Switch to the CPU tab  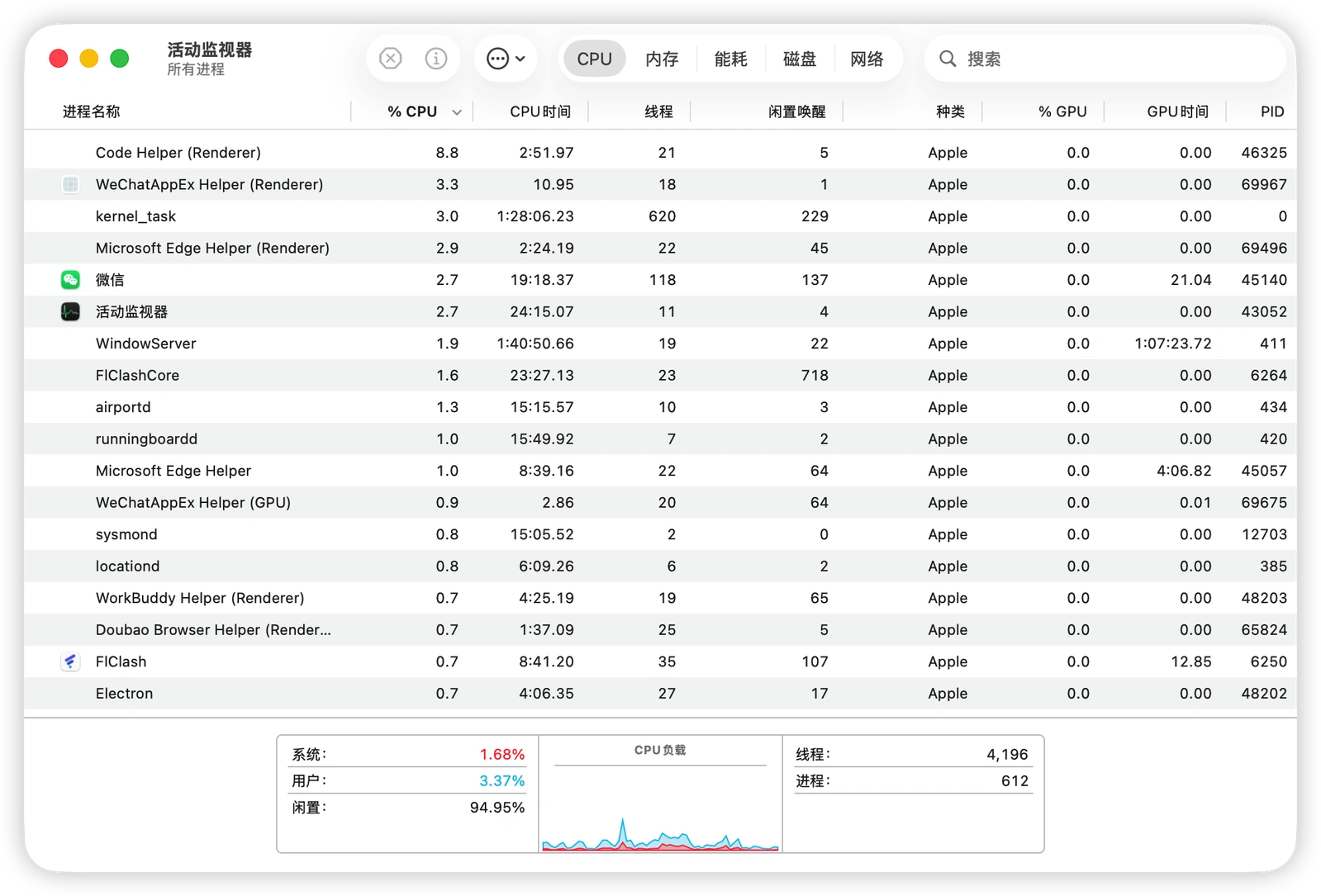594,59
